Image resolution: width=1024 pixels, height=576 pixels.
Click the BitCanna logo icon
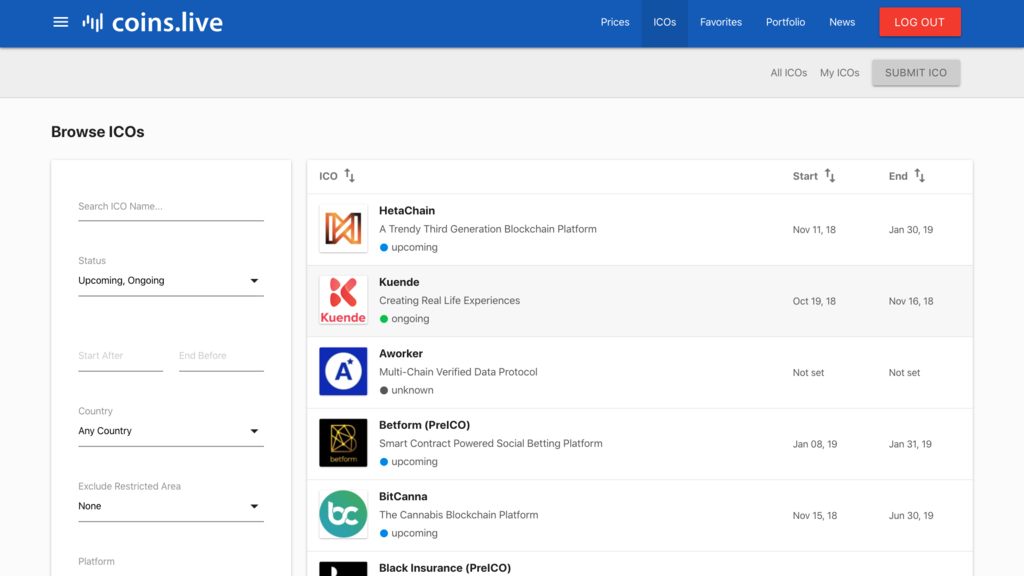[x=343, y=514]
